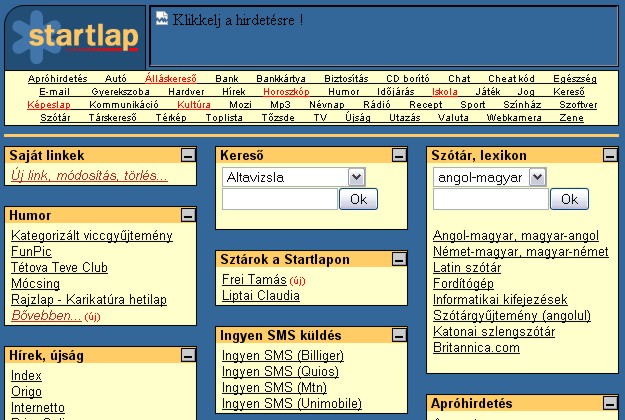Open the Internetto news link
This screenshot has width=625, height=420.
38,407
